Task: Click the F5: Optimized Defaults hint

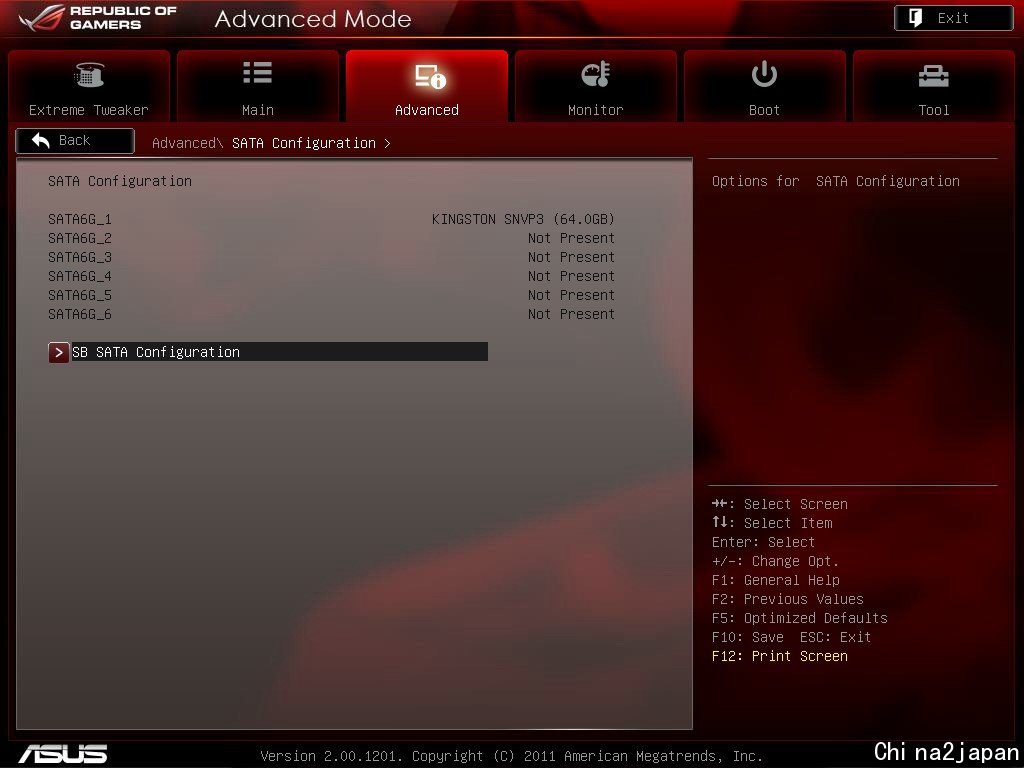Action: tap(800, 618)
